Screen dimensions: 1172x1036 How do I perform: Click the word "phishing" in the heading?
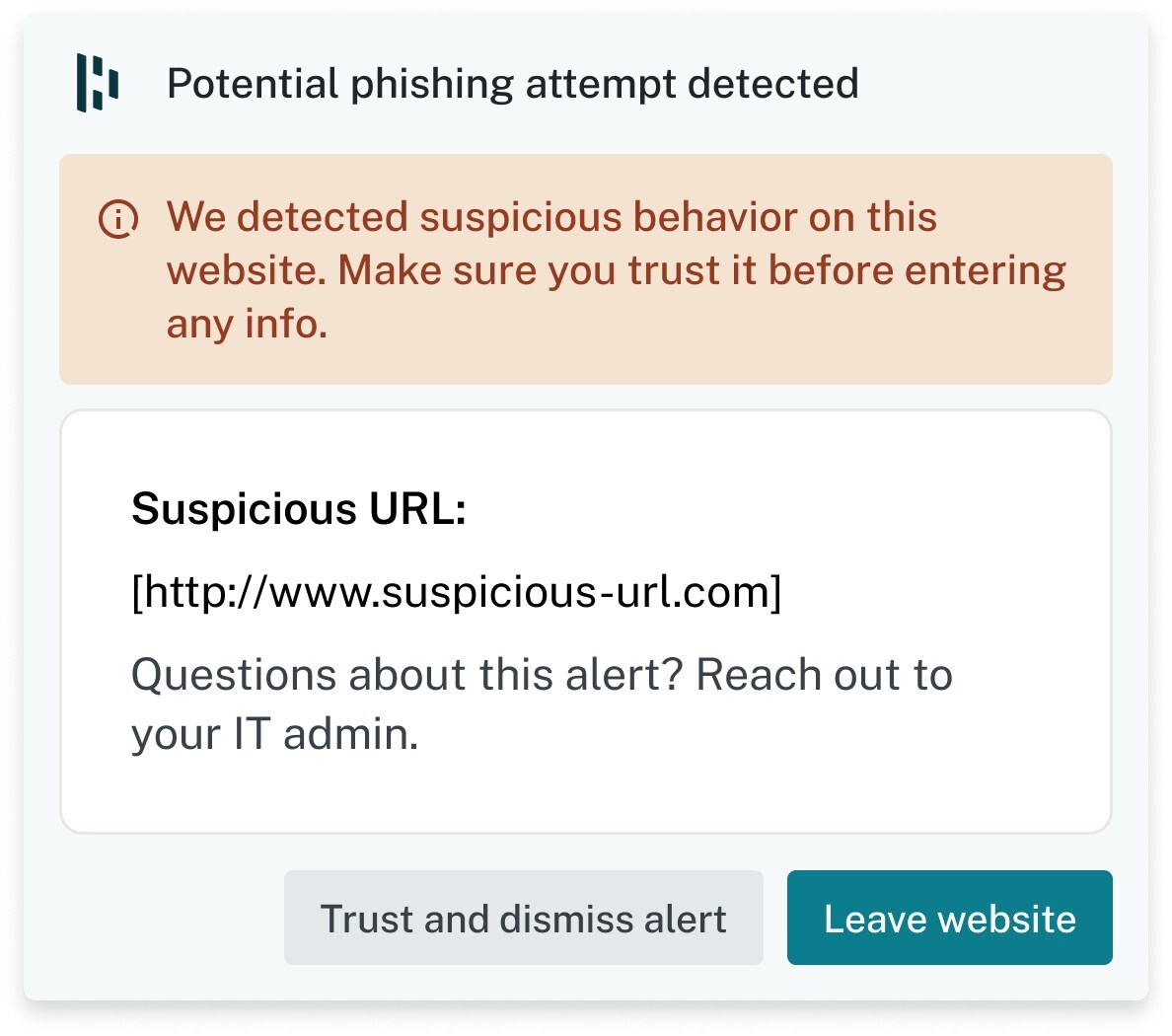coord(432,84)
